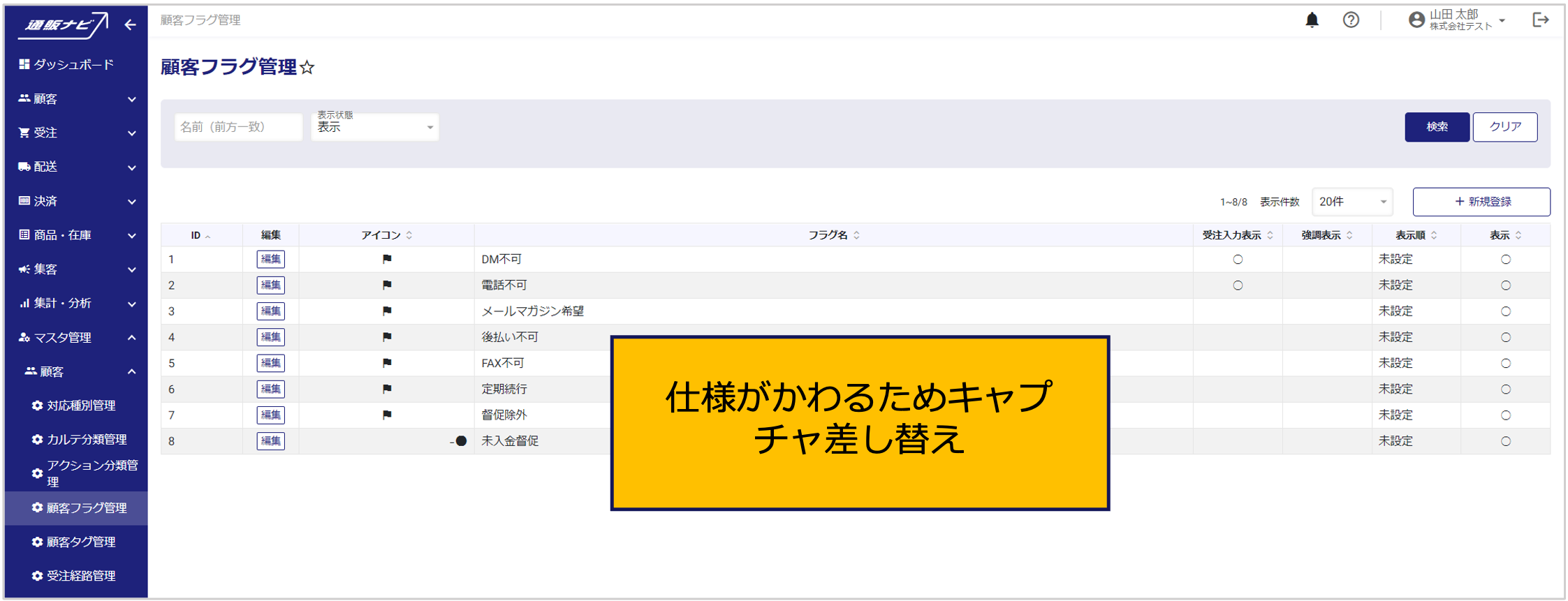The height and width of the screenshot is (601, 1568).
Task: Open the help question mark icon
Action: pyautogui.click(x=1351, y=20)
